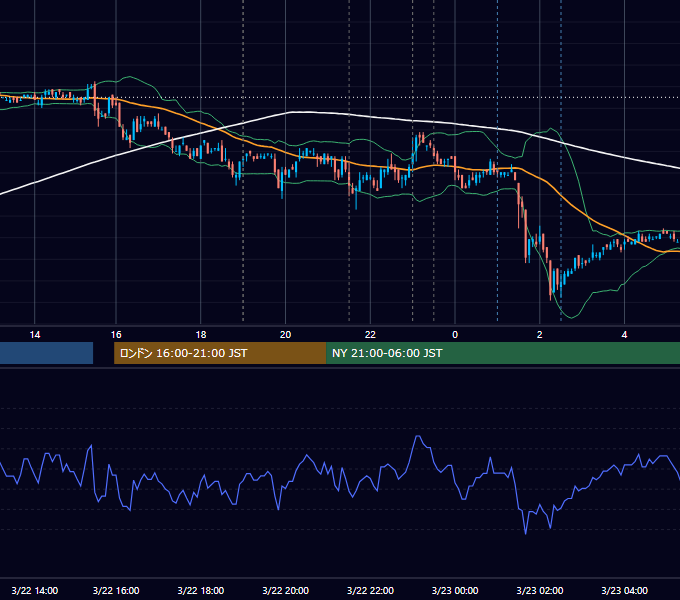Click the hour label 14 on price chart axis
This screenshot has height=600, width=680.
[35, 334]
